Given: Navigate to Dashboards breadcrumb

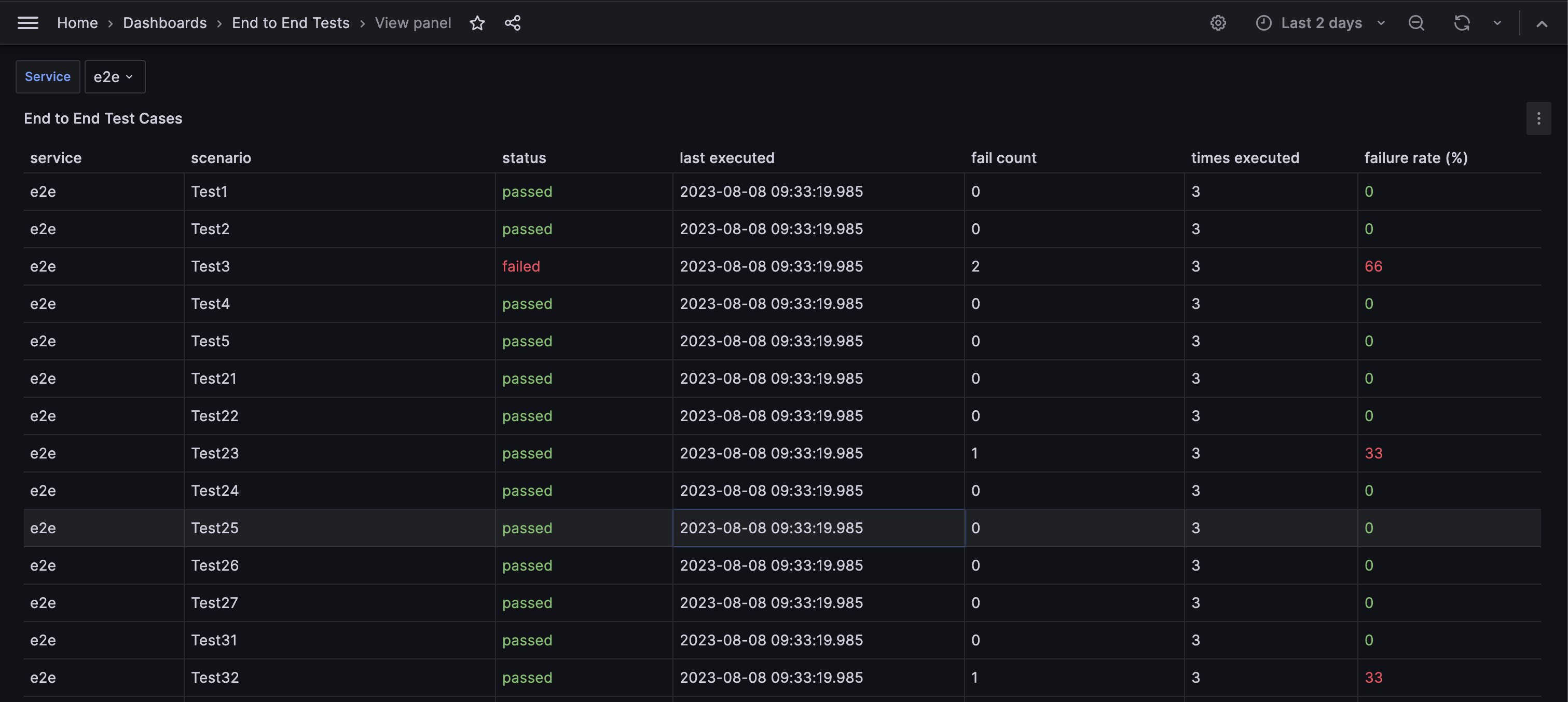Looking at the screenshot, I should pos(164,23).
